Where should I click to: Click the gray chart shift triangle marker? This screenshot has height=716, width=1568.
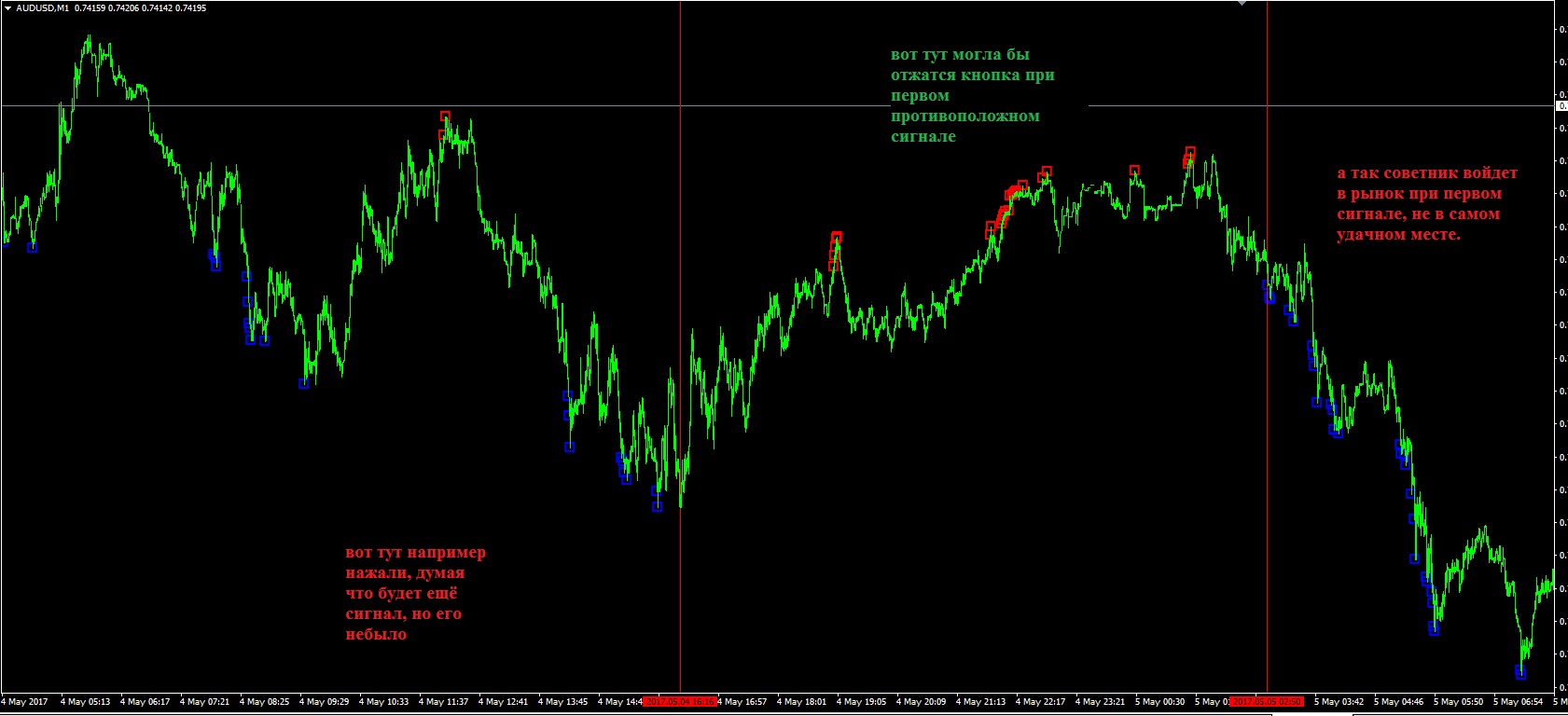tap(1242, 4)
